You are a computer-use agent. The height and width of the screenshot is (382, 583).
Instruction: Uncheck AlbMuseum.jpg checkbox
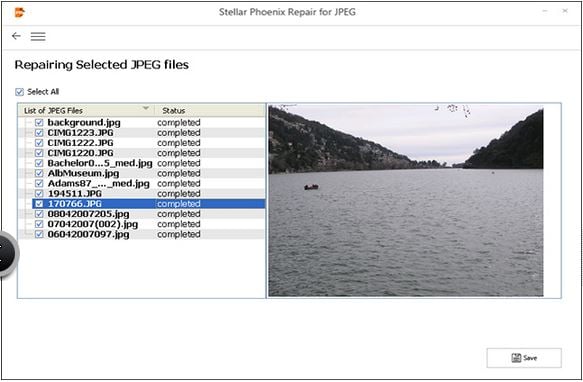click(39, 173)
